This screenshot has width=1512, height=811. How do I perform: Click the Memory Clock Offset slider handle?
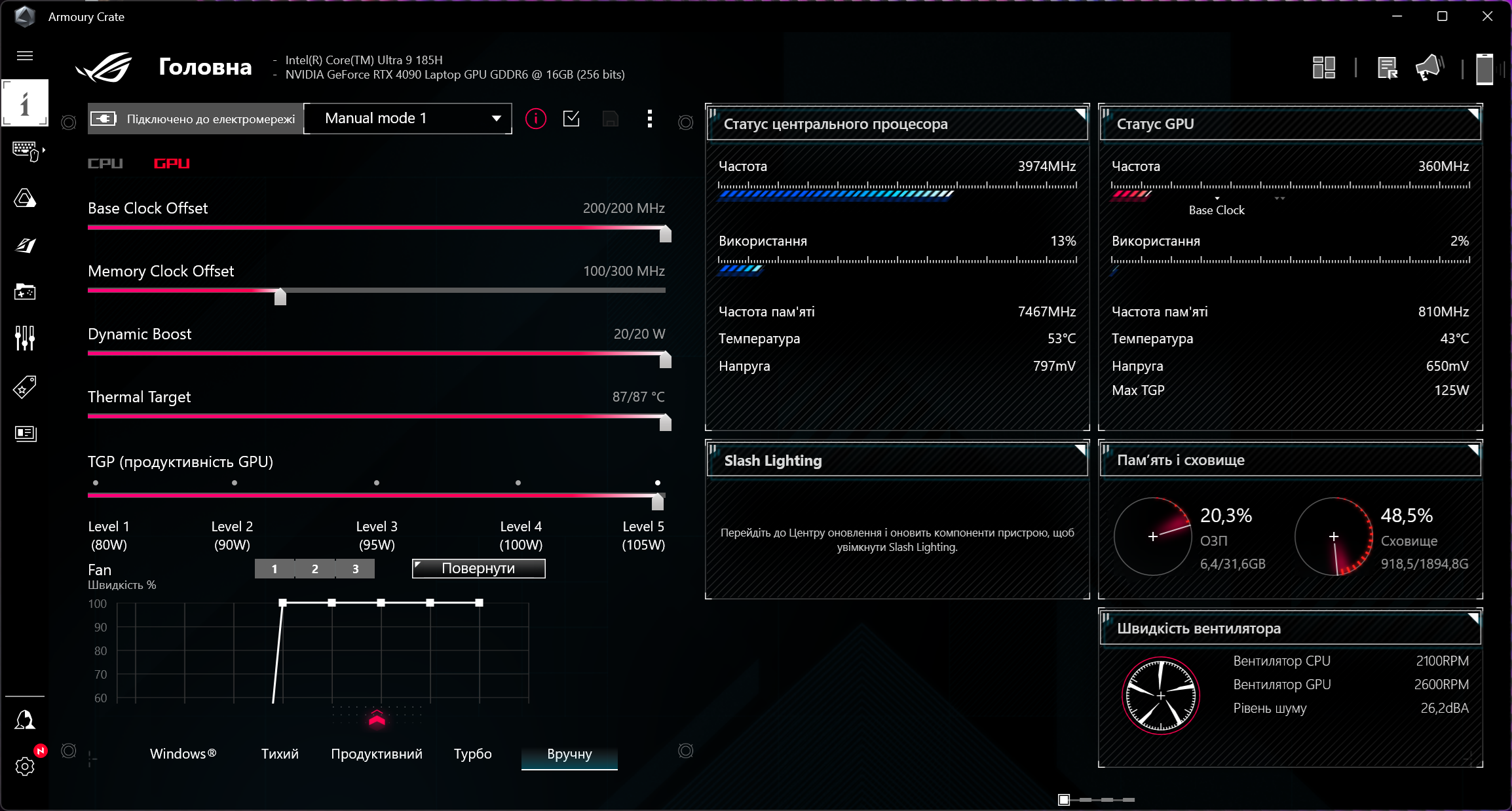tap(280, 297)
